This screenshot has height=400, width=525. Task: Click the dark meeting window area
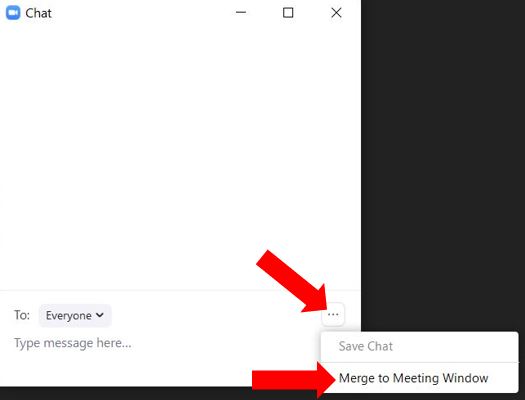443,164
